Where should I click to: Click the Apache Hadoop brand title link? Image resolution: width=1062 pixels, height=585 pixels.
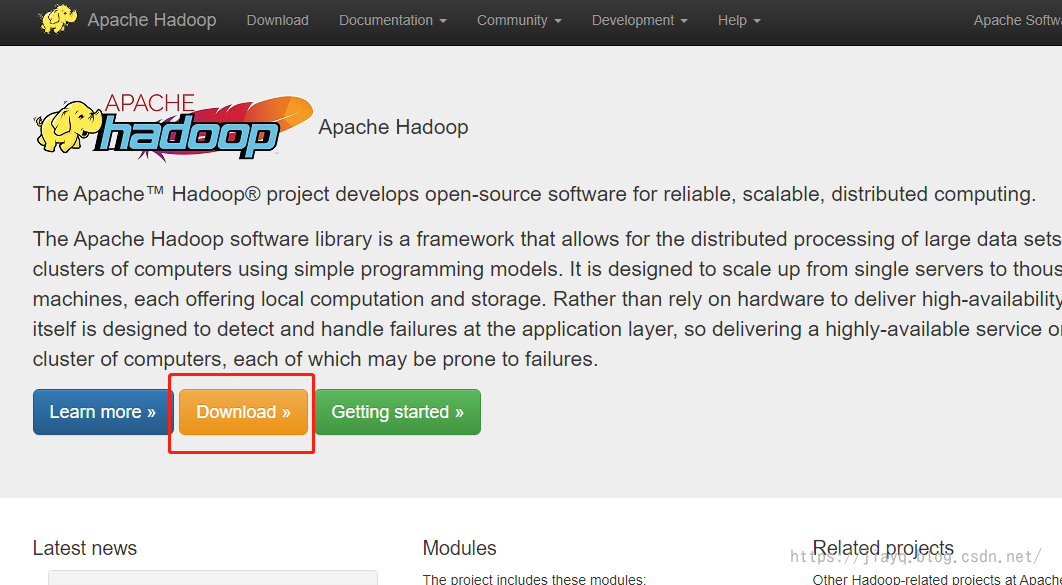point(152,20)
